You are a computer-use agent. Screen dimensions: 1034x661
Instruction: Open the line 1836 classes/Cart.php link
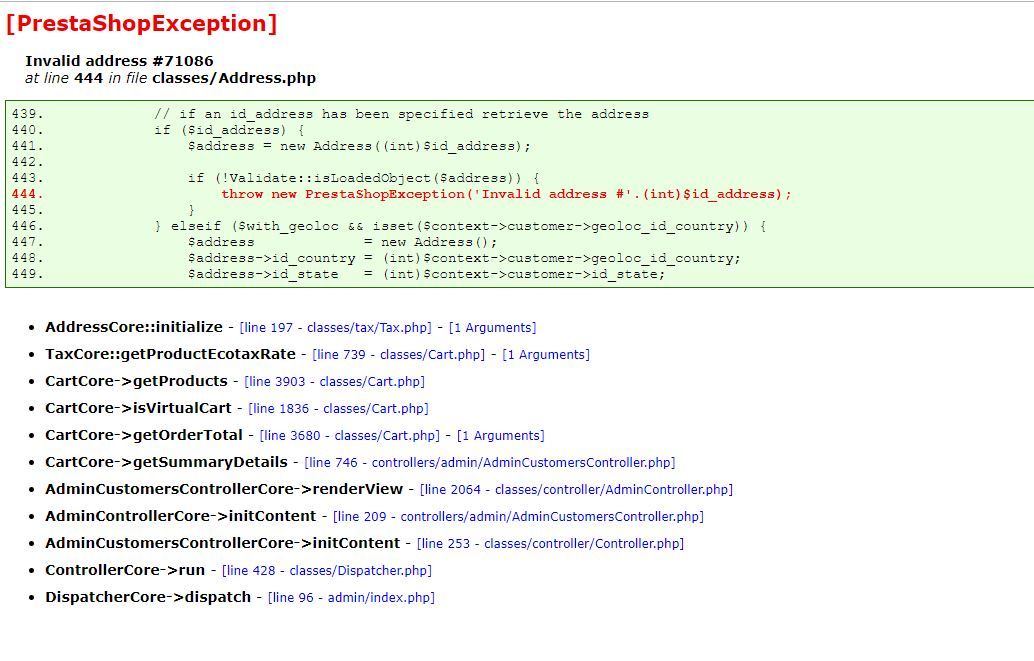(338, 409)
